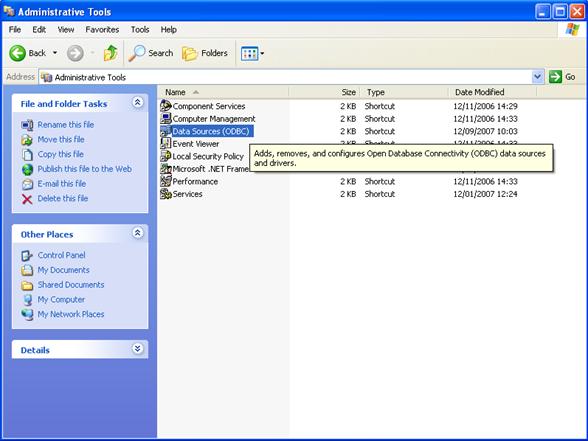Click Move this file link
This screenshot has width=588, height=441.
click(x=61, y=140)
